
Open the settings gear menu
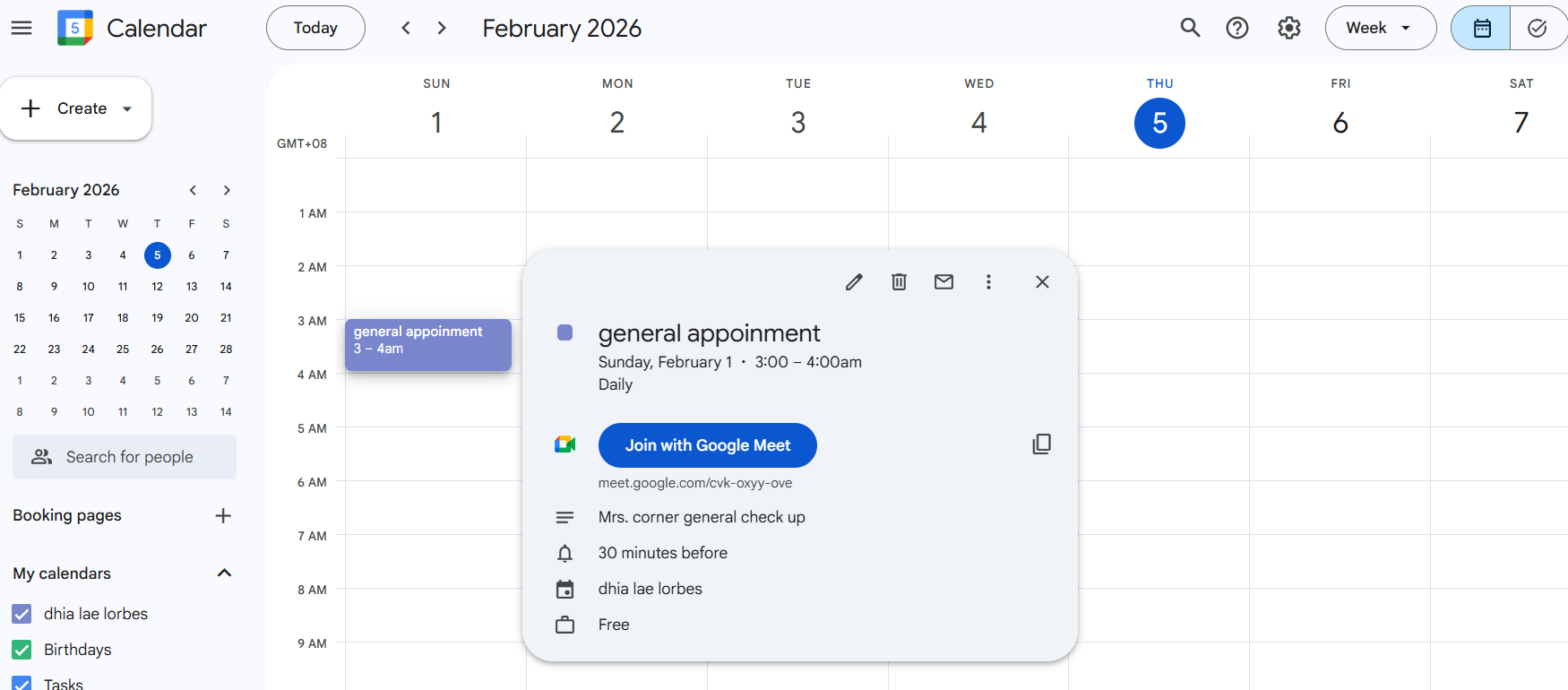click(1288, 28)
